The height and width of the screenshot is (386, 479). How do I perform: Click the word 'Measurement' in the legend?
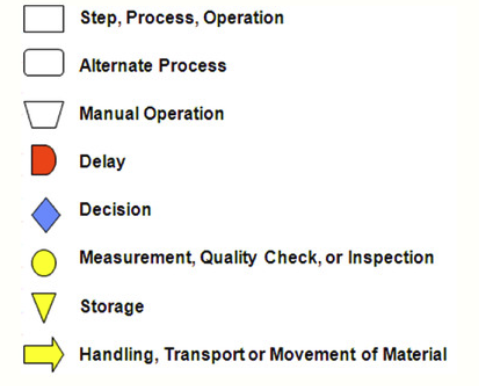click(137, 258)
